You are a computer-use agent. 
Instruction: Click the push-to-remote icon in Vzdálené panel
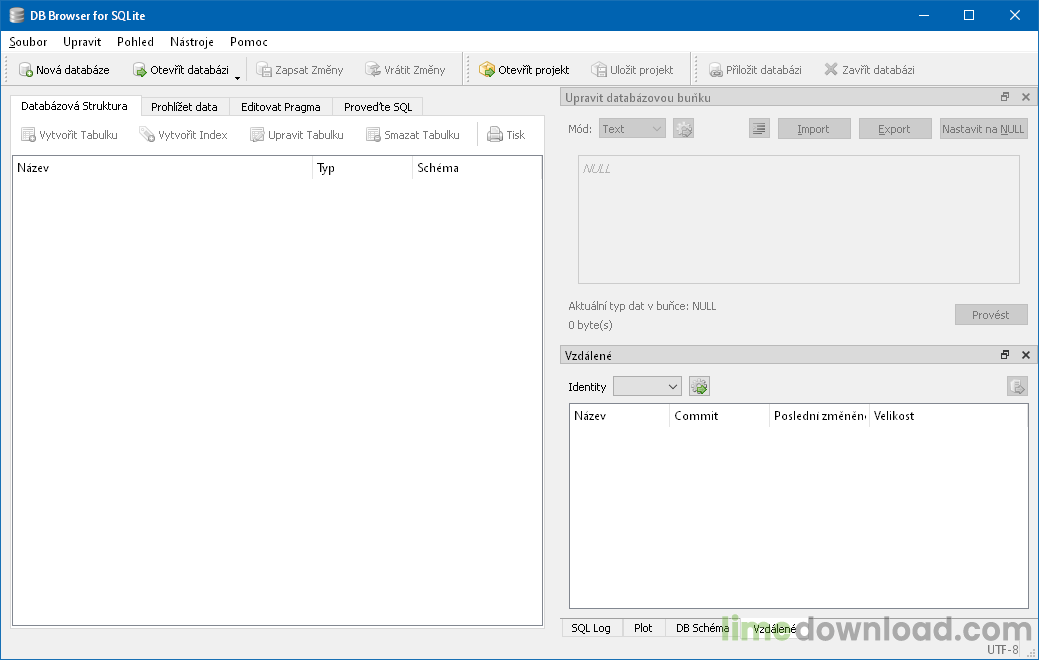[x=1017, y=386]
